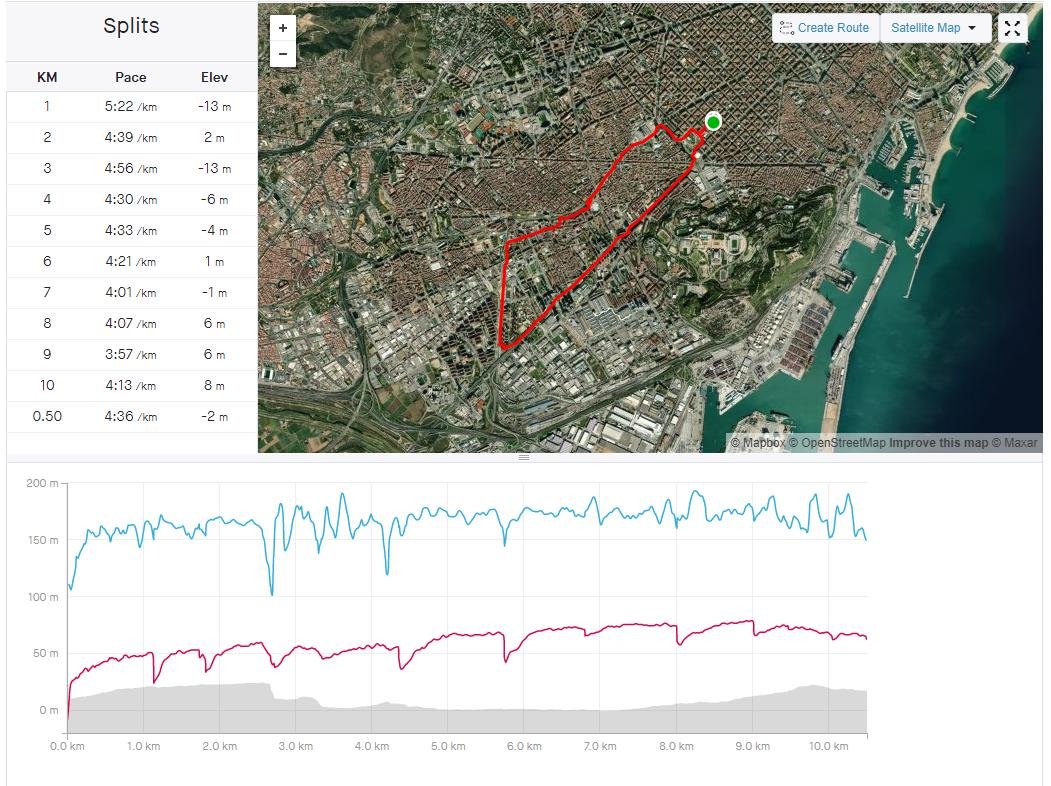The image size is (1051, 786).
Task: Click the Elev column header
Action: click(214, 77)
